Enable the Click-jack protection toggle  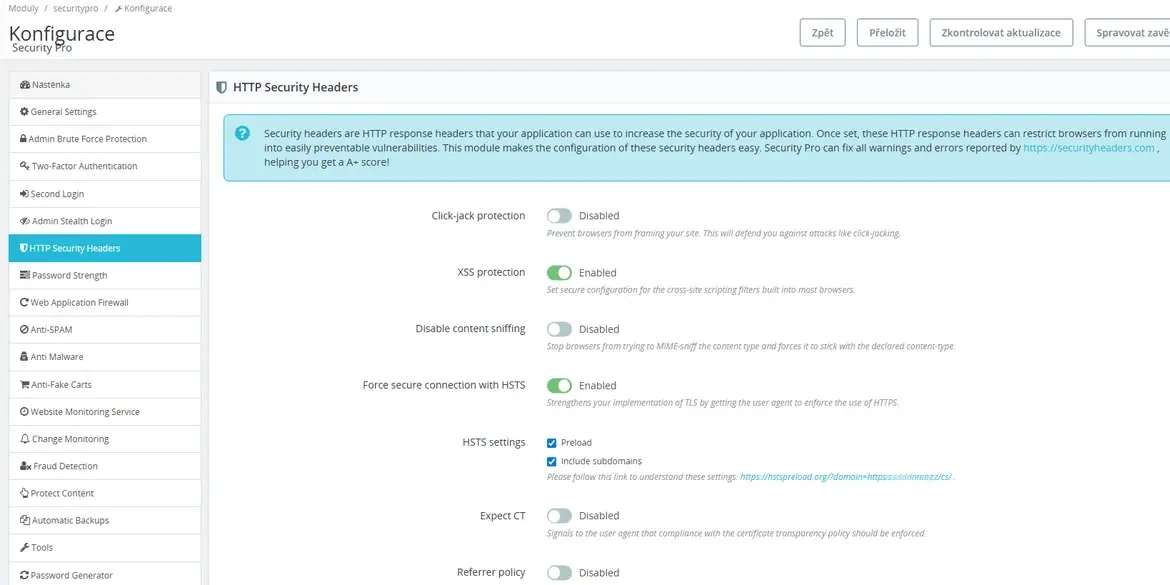tap(559, 215)
